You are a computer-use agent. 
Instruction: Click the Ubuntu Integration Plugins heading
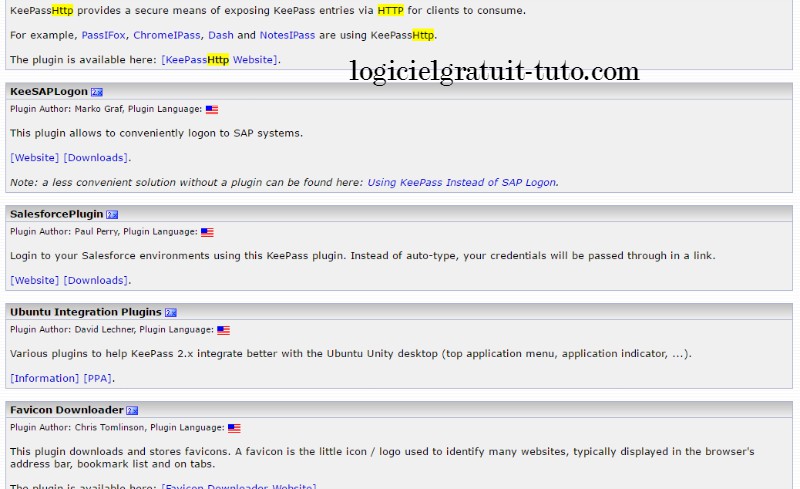pos(86,312)
